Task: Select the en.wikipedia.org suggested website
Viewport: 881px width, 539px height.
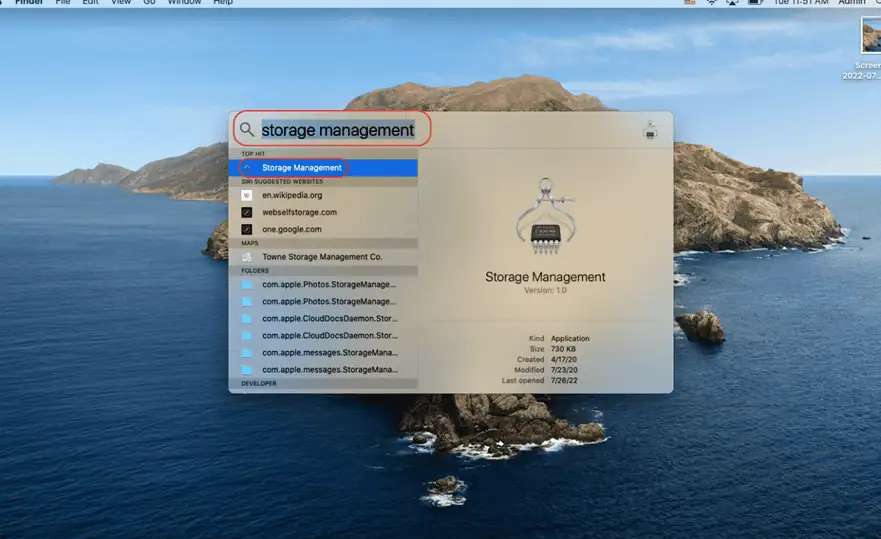Action: [323, 195]
